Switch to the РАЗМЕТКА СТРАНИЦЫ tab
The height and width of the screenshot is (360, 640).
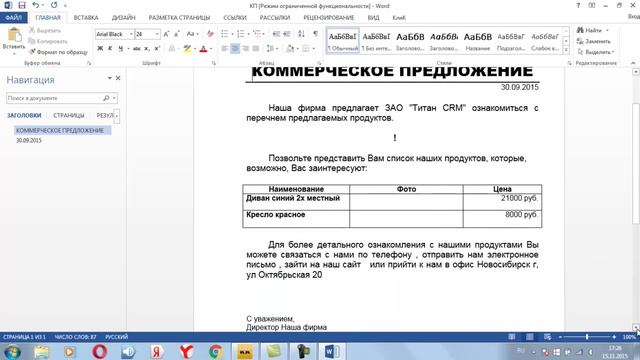(x=179, y=18)
